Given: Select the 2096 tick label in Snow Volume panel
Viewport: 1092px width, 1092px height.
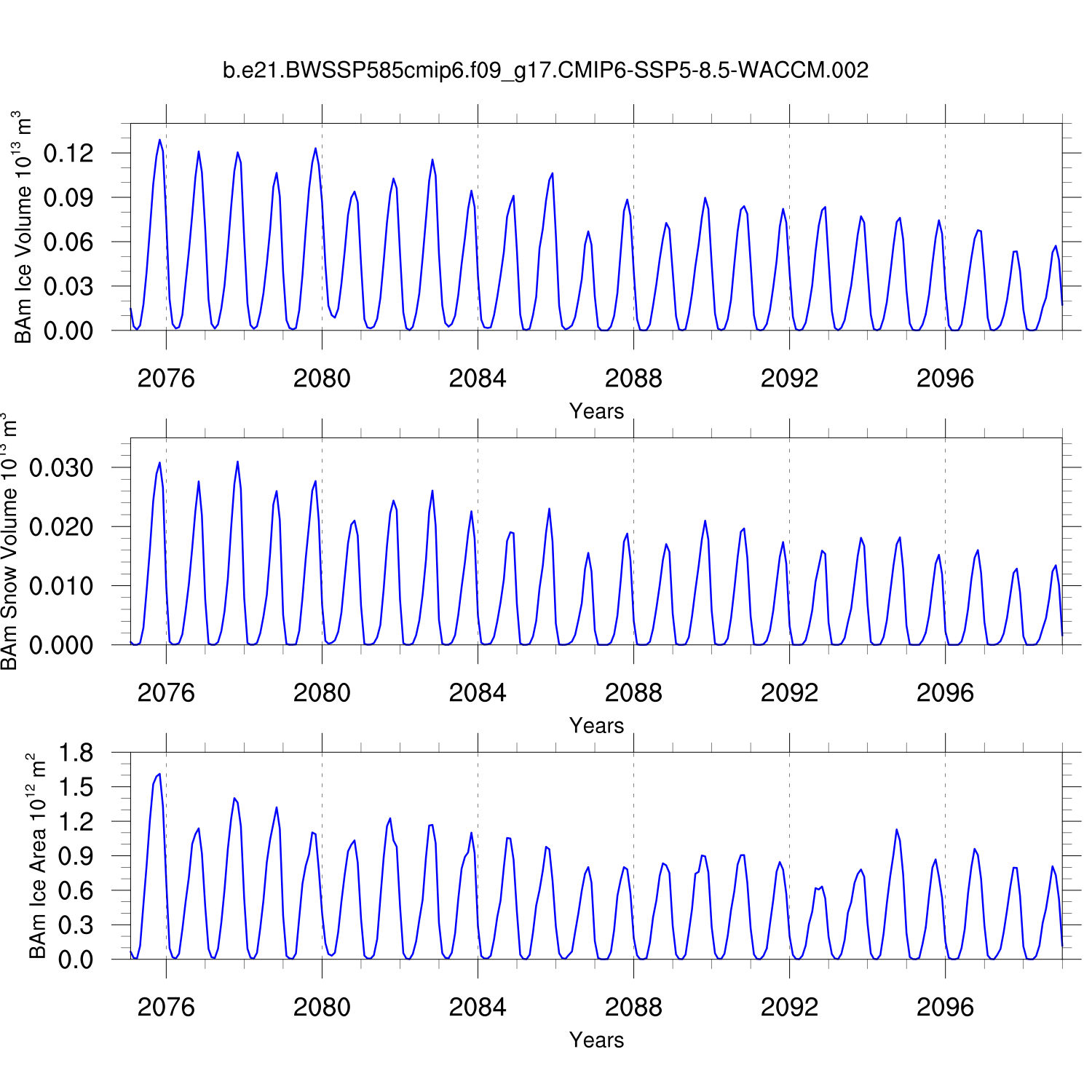Looking at the screenshot, I should (x=945, y=693).
